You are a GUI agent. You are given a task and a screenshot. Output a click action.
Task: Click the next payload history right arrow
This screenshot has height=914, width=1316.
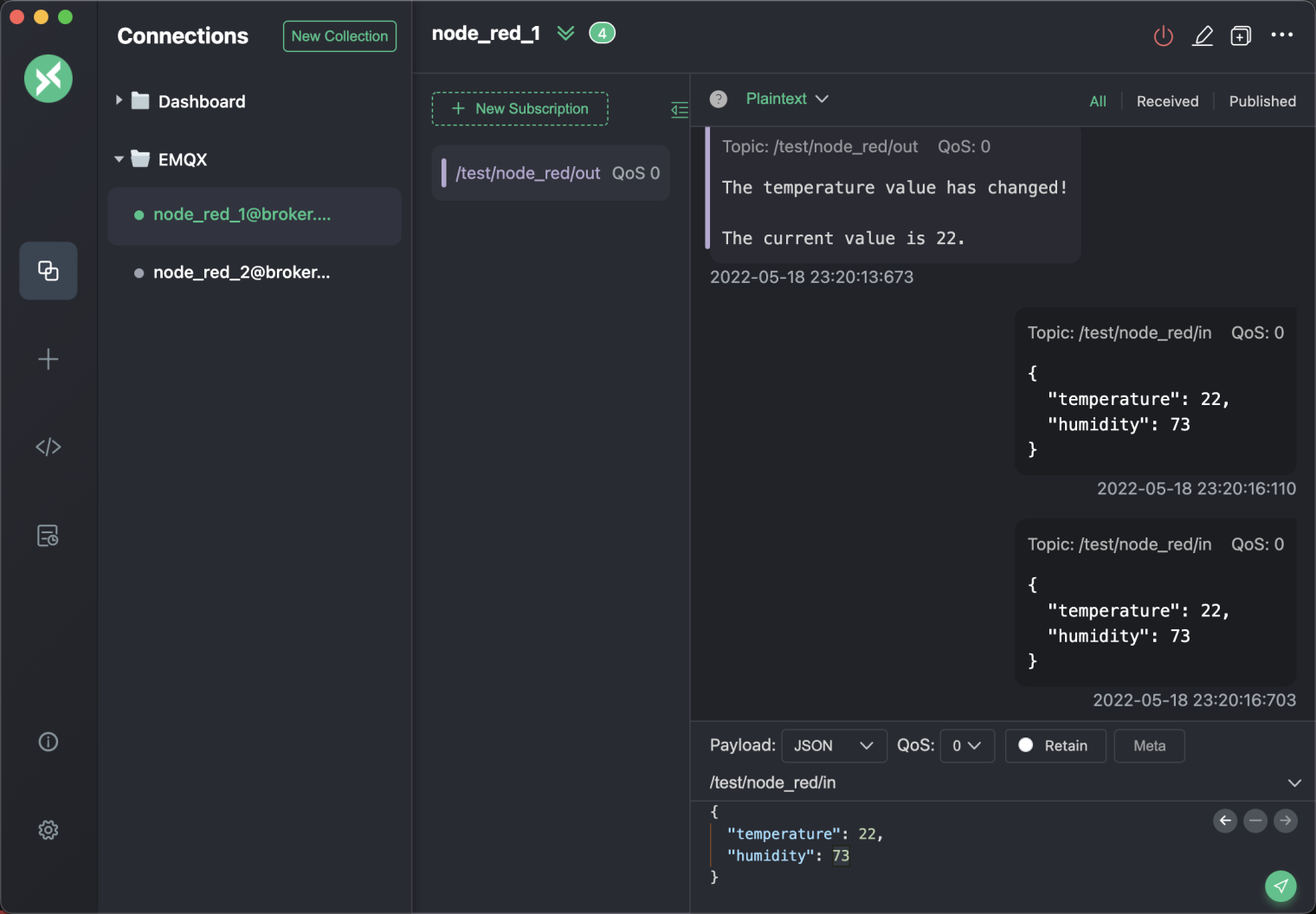pos(1286,821)
